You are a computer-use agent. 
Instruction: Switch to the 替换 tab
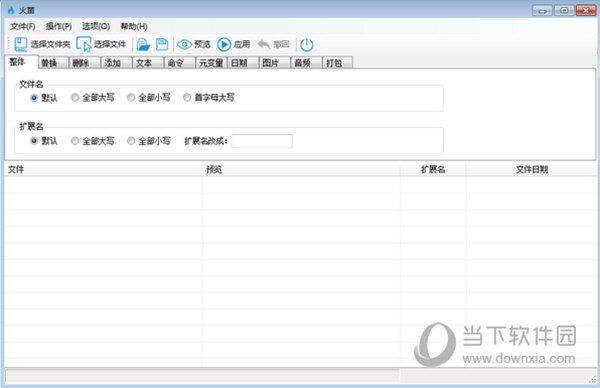(53, 63)
